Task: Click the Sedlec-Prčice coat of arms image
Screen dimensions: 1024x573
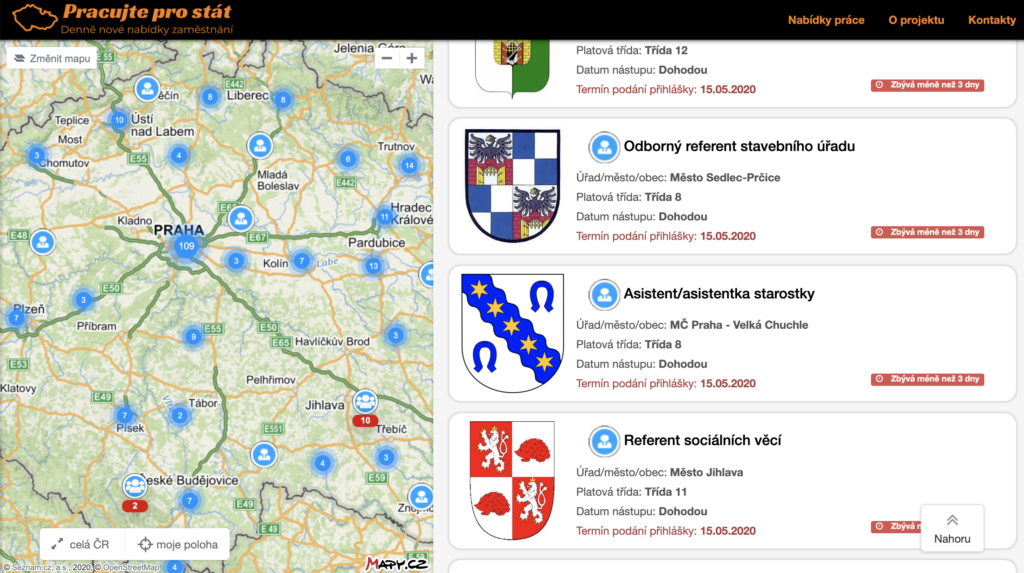Action: coord(512,186)
